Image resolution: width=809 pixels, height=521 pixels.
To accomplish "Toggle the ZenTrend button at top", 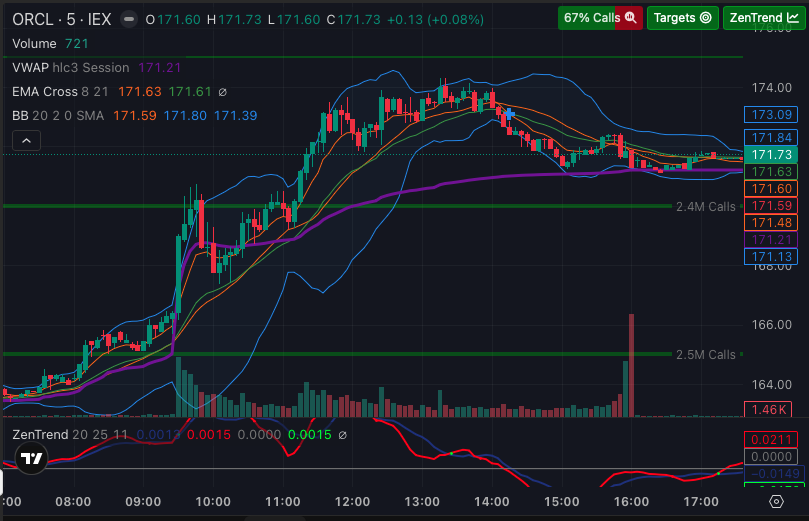I will 764,18.
